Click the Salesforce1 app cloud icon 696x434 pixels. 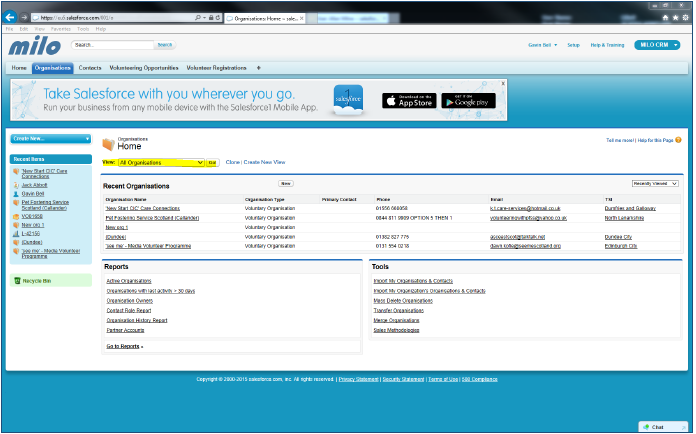coord(348,100)
